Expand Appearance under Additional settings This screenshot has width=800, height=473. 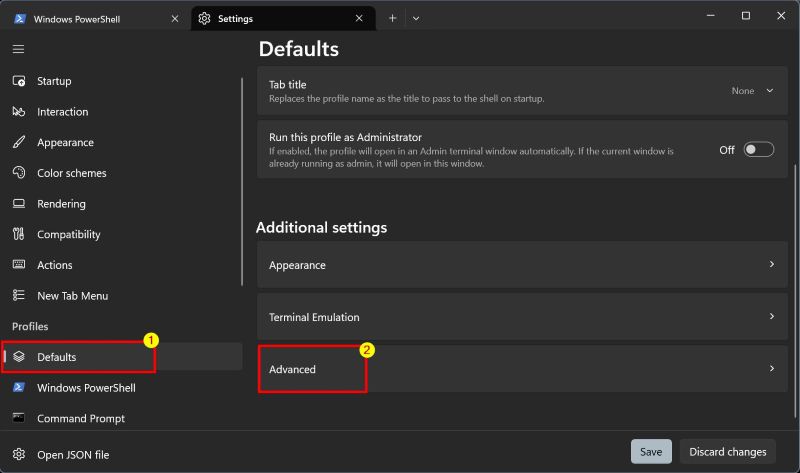(518, 265)
